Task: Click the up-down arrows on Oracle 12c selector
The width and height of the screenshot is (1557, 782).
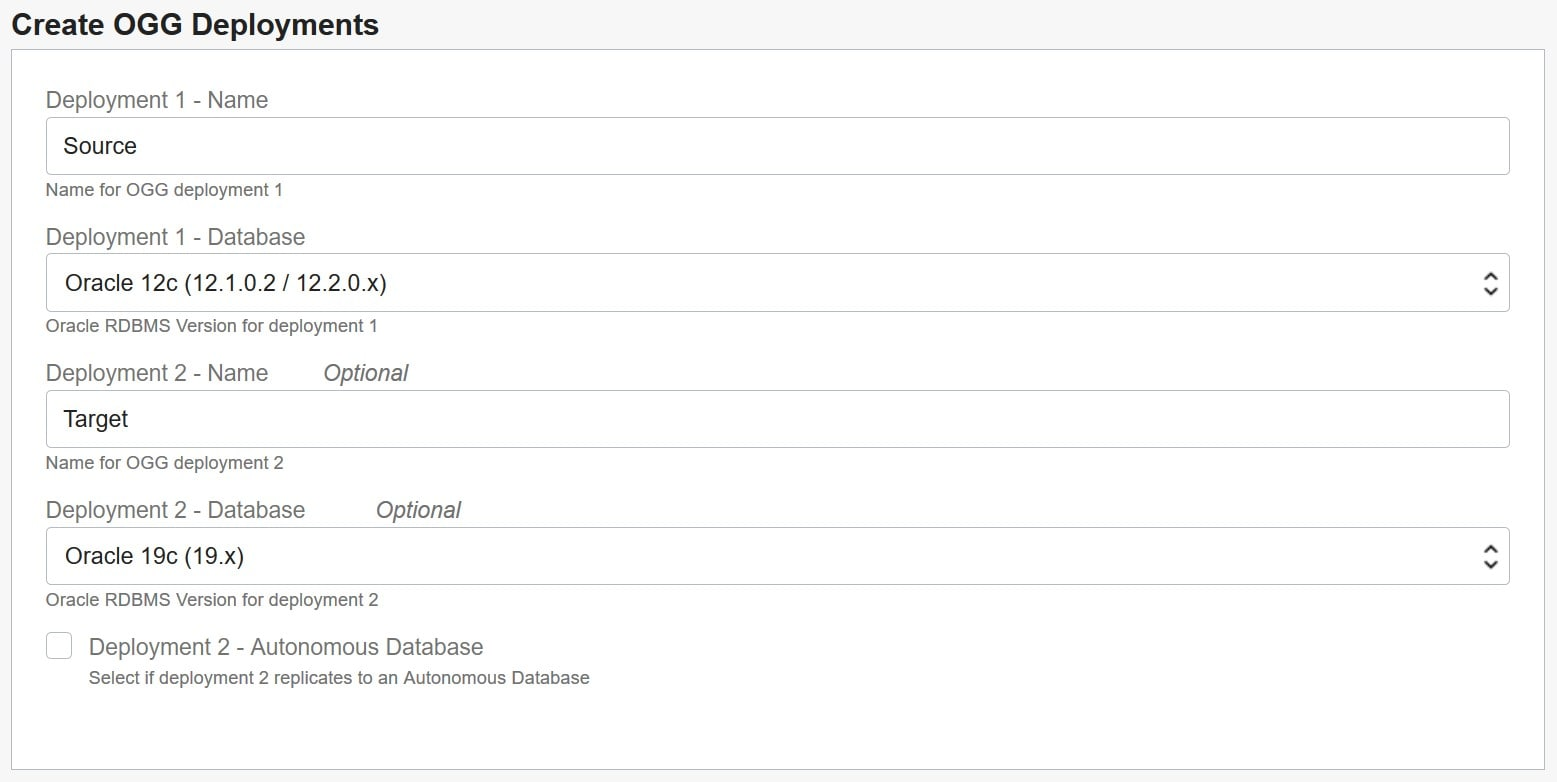Action: [1490, 284]
